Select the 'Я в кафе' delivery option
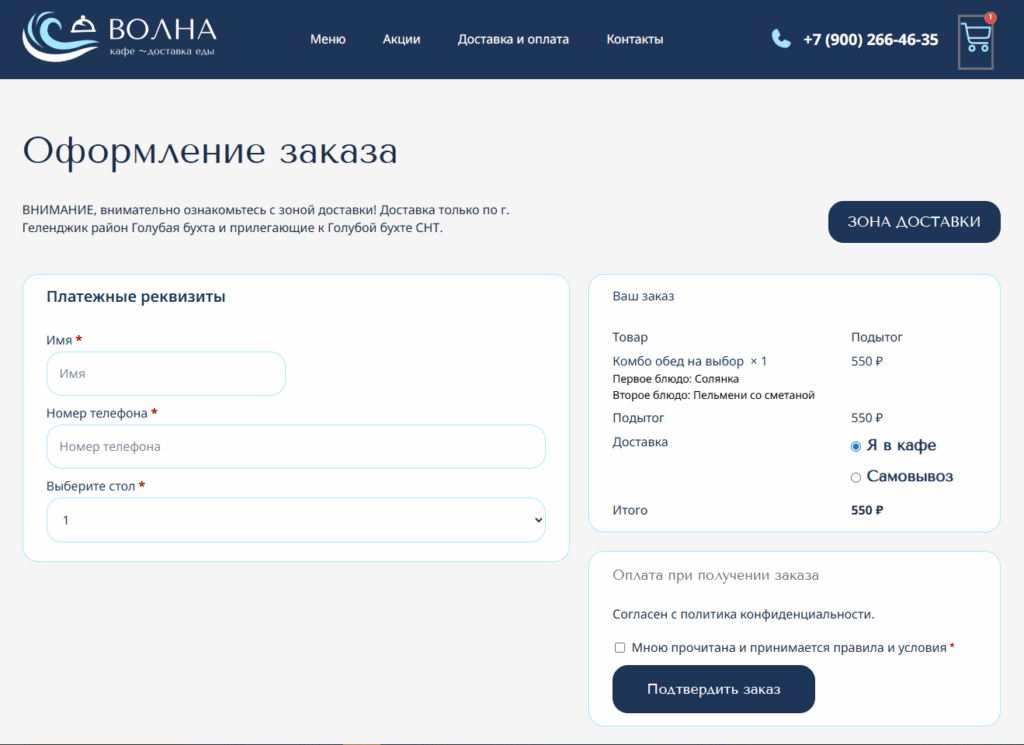Screen dimensions: 1024x745 tap(856, 447)
